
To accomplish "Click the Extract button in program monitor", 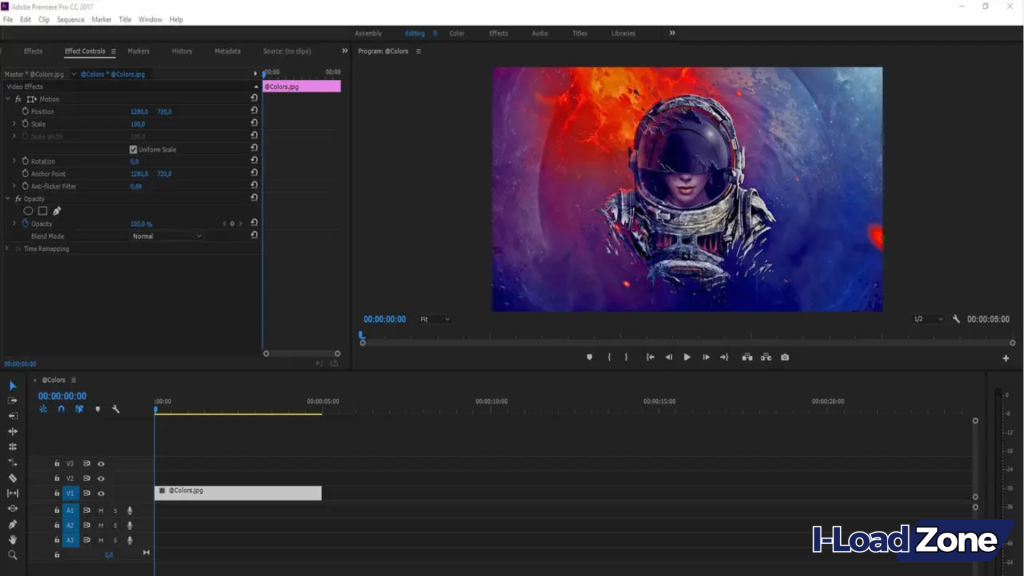I will click(x=766, y=357).
